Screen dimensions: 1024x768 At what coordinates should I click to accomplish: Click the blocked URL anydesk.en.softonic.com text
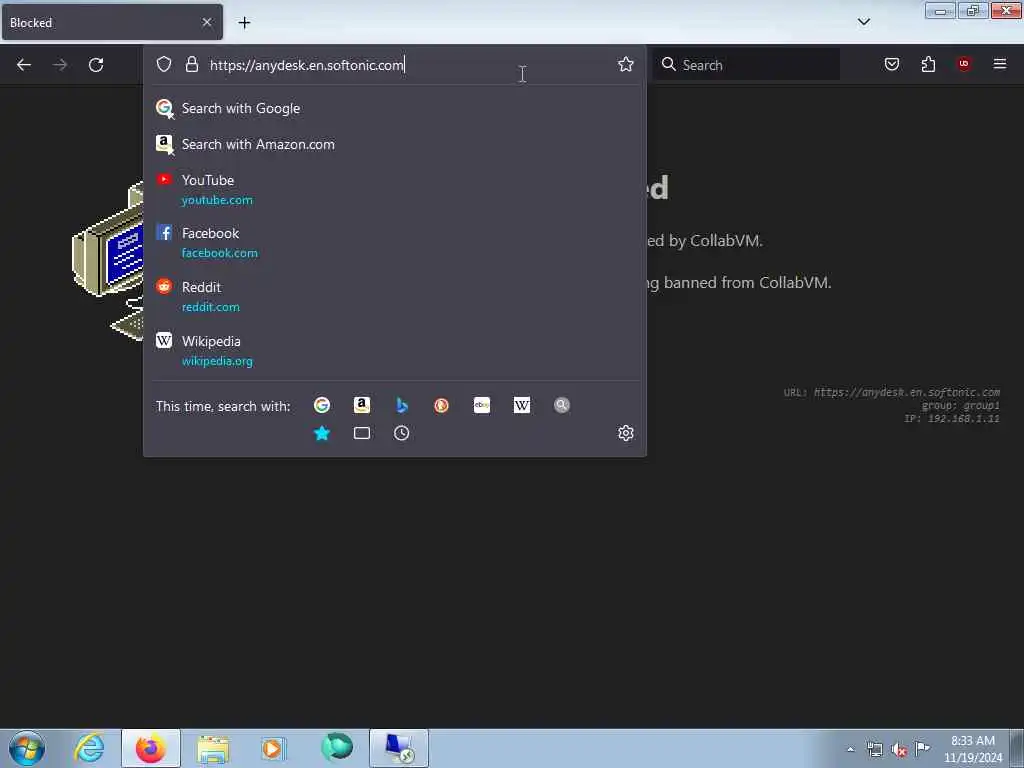(x=906, y=392)
